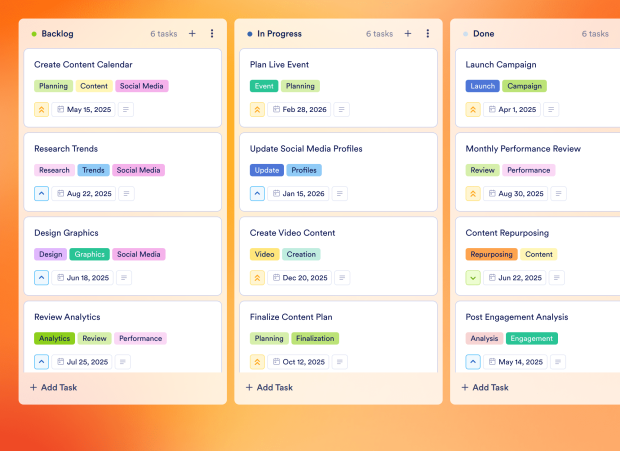620x451 pixels.
Task: Click the plus icon in In Progress header
Action: (x=408, y=34)
